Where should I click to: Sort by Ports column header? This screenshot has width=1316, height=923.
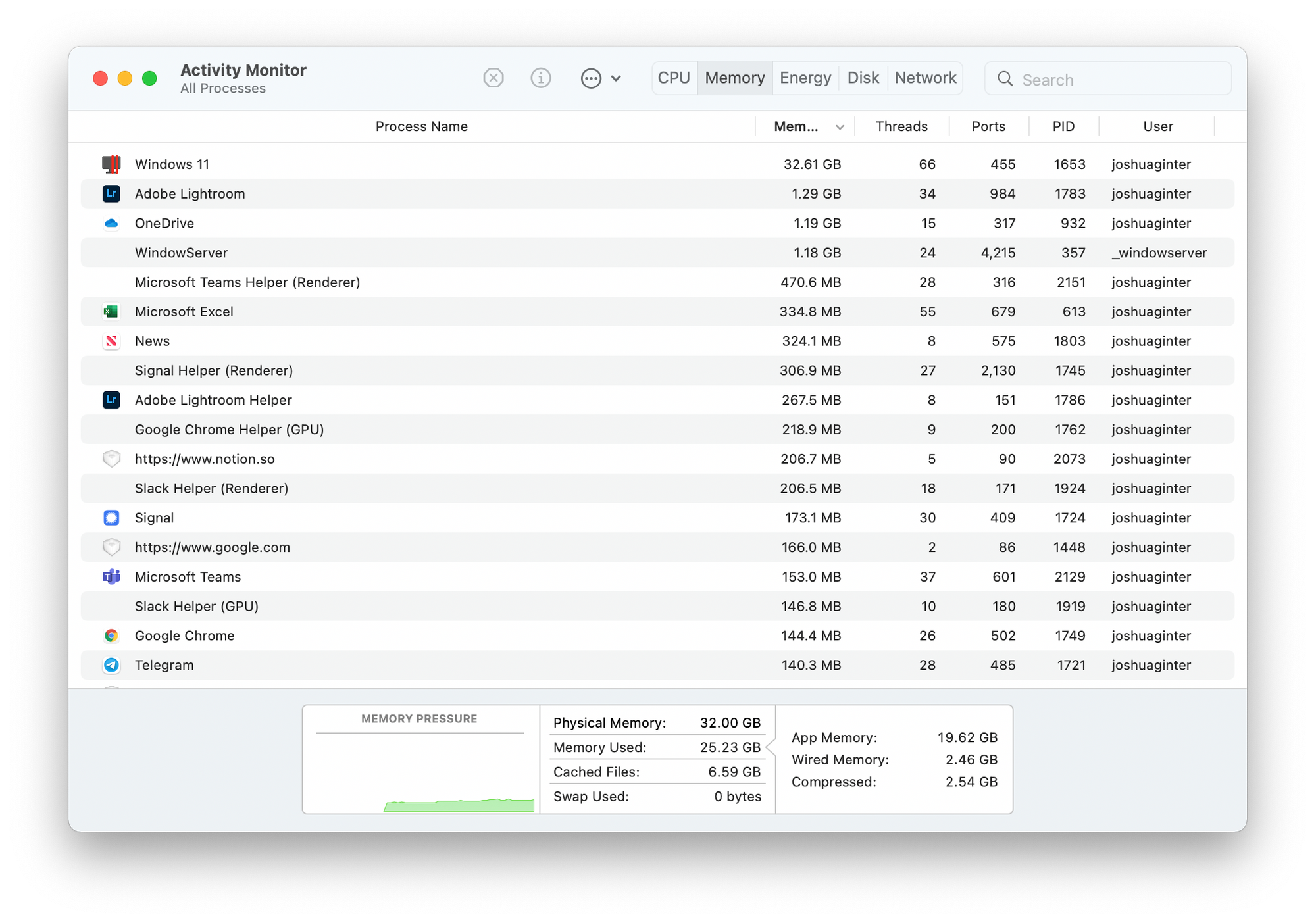click(988, 126)
